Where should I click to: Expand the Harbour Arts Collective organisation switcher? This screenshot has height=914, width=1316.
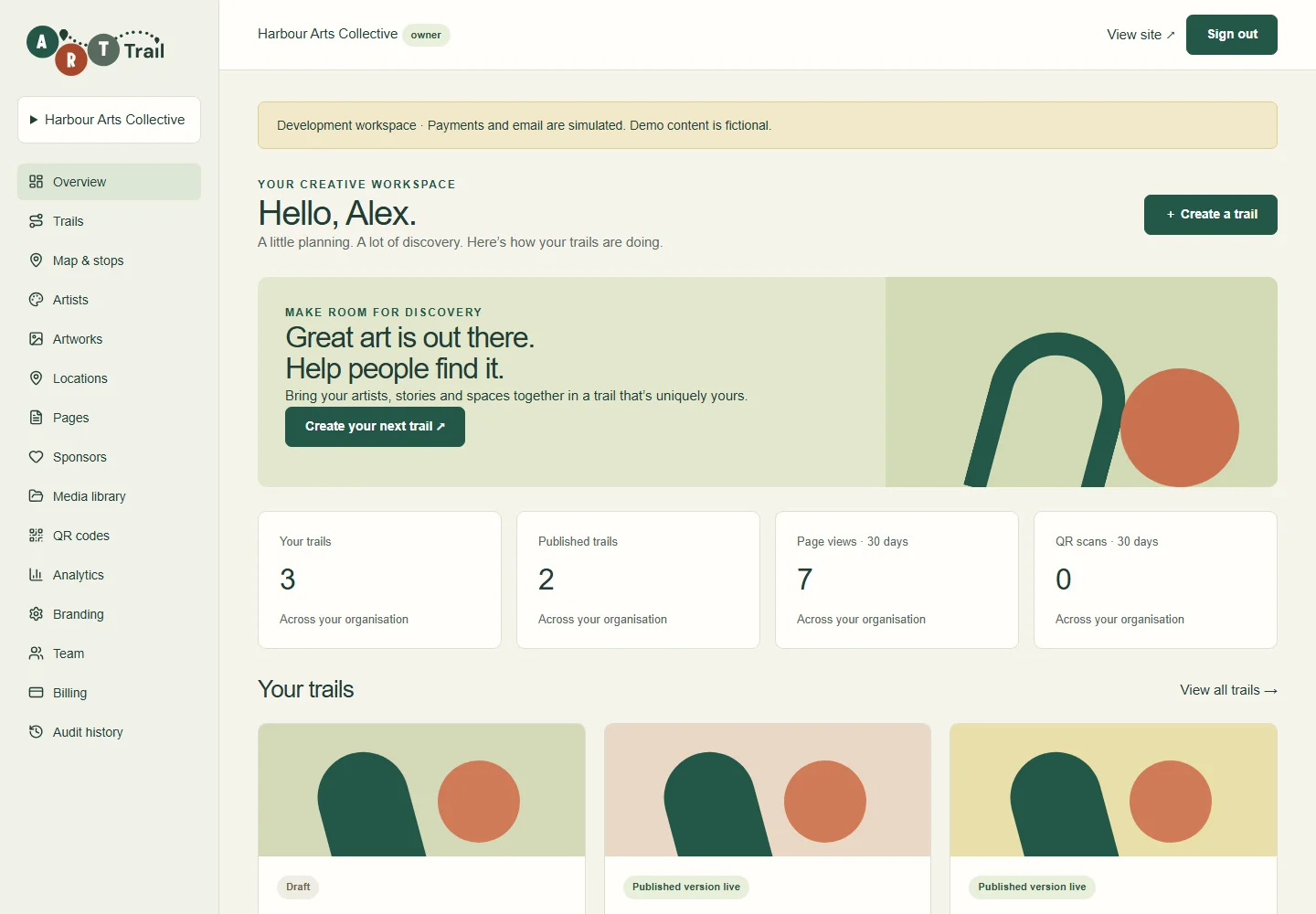tap(109, 120)
